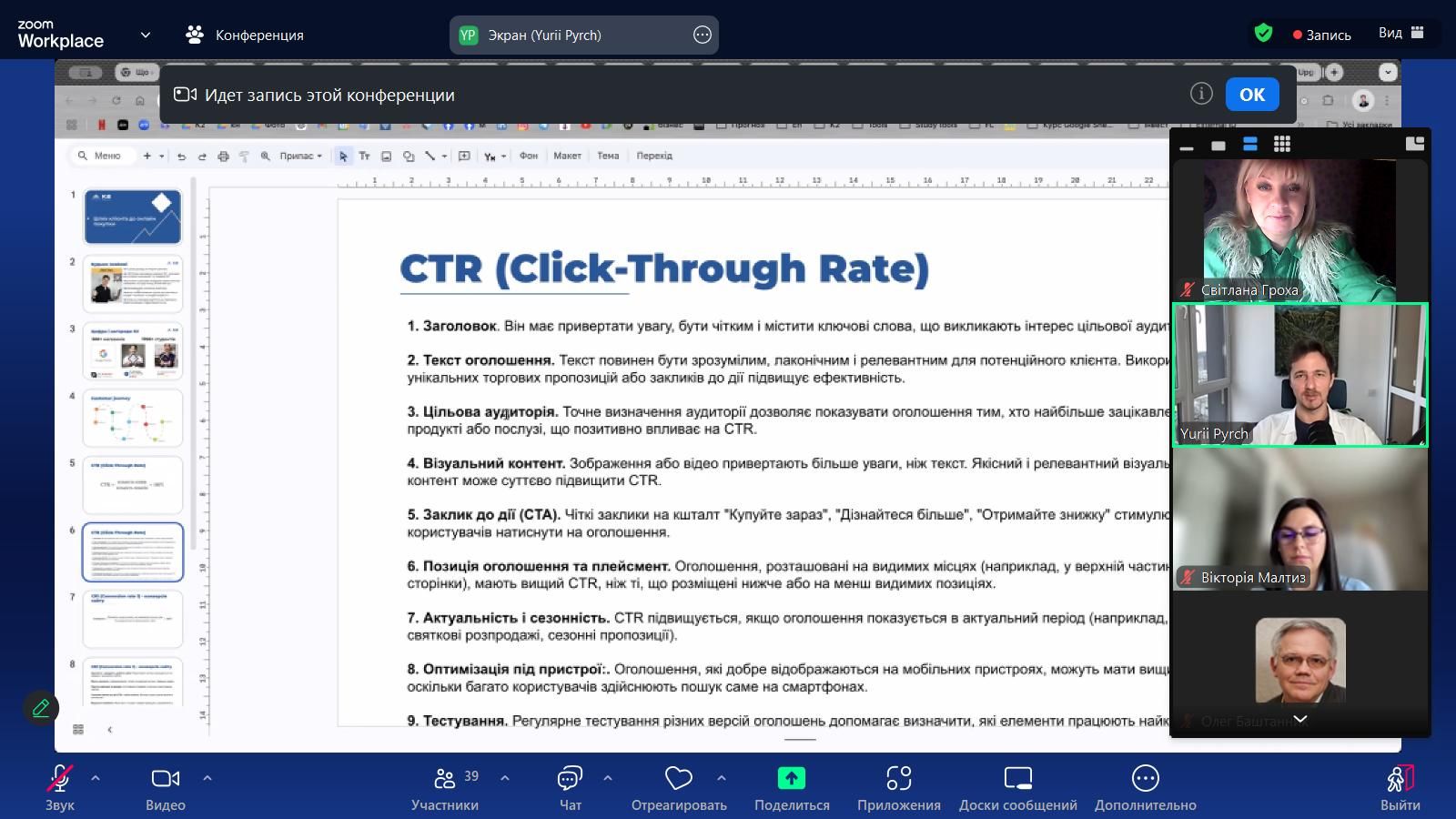This screenshot has width=1456, height=819.
Task: Click the green Поделиться share screen button
Action: (x=792, y=787)
